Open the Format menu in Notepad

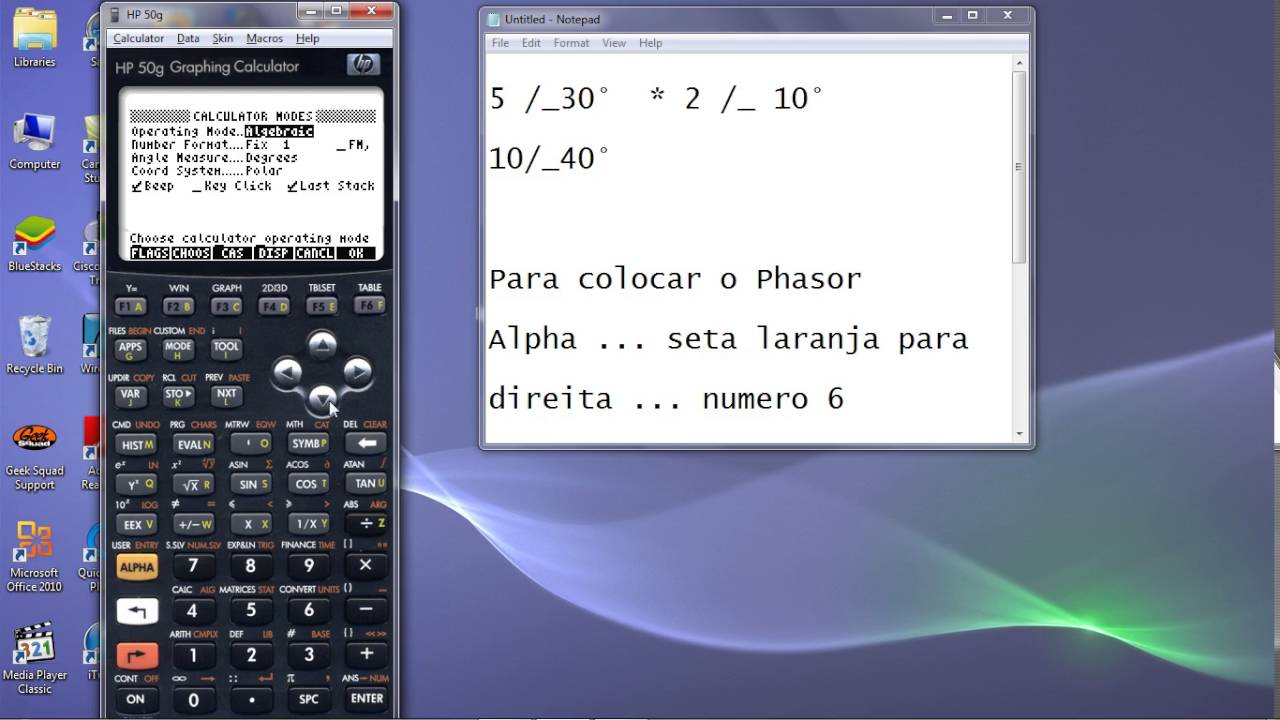tap(571, 43)
